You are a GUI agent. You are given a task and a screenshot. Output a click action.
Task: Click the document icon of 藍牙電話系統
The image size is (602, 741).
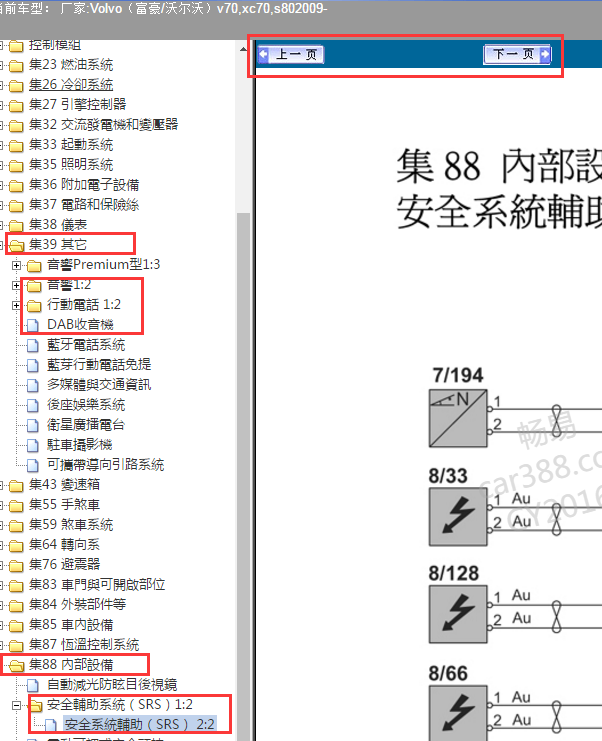coord(33,346)
